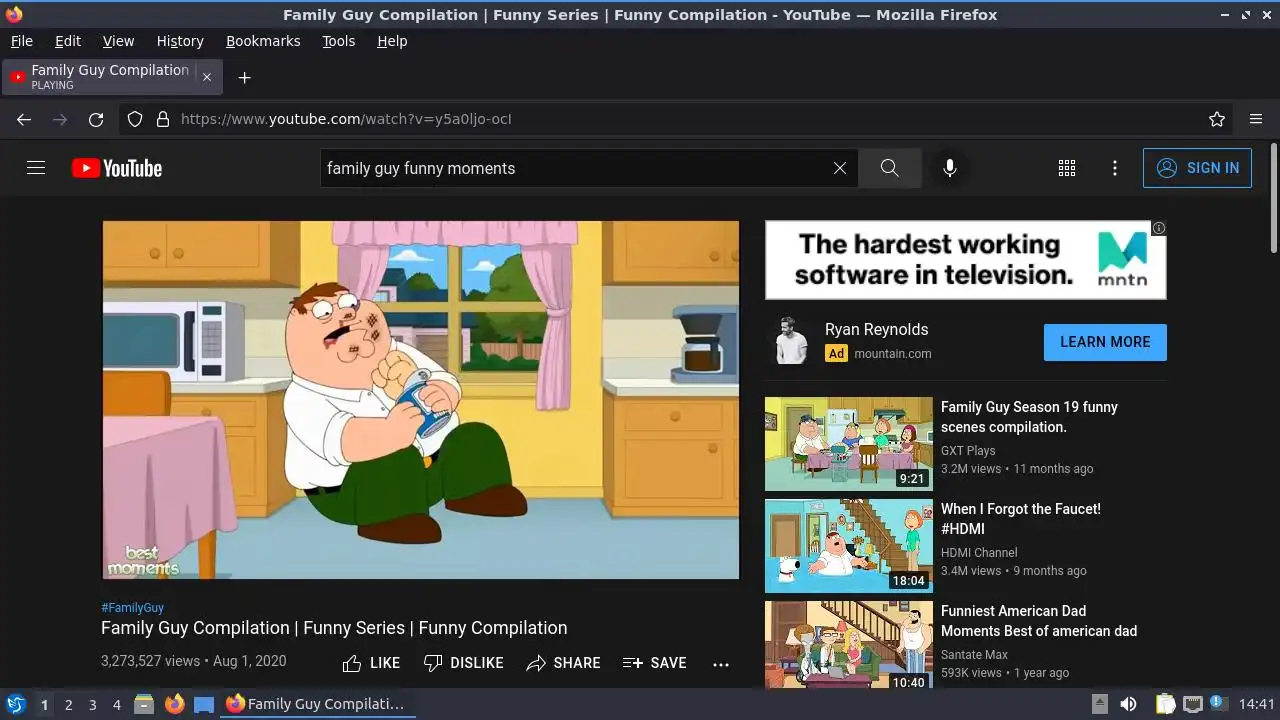The image size is (1280, 720).
Task: Go back with the browser back arrow
Action: point(24,119)
